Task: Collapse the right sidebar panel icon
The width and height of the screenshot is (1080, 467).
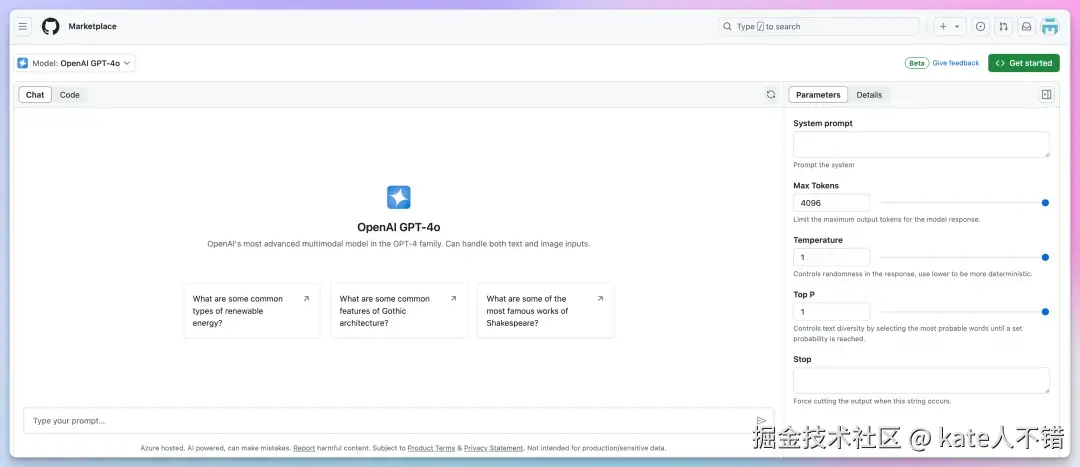Action: coord(1046,94)
